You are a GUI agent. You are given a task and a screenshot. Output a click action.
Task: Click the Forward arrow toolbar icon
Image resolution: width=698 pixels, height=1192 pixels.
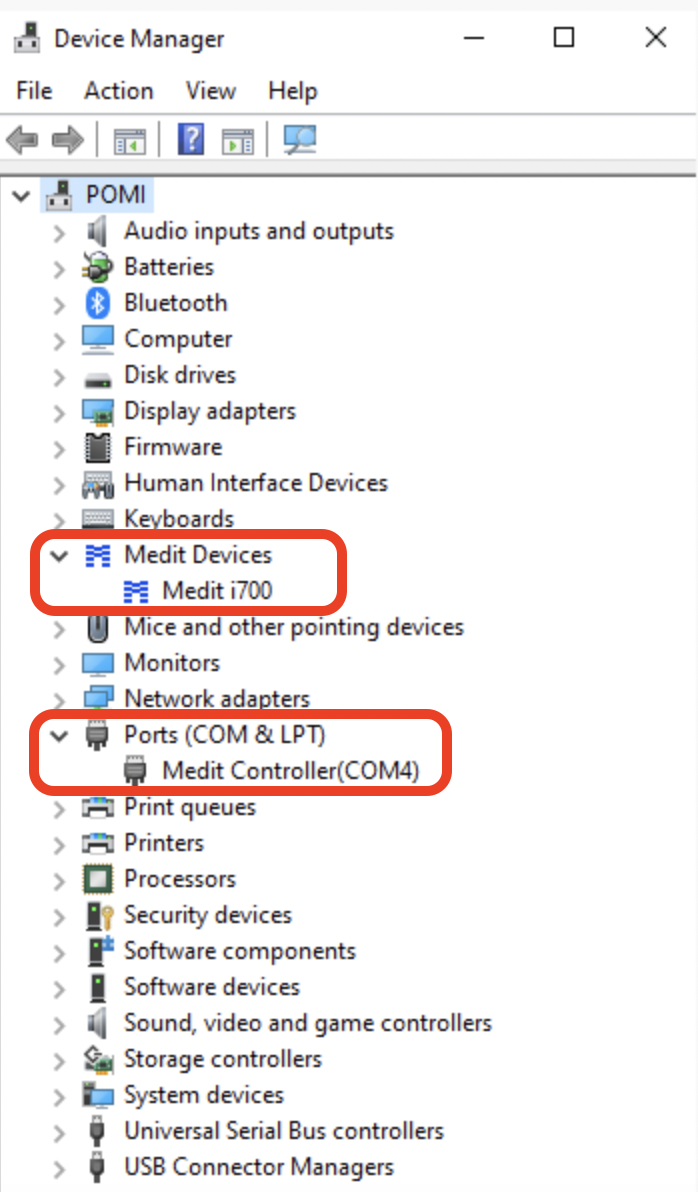(67, 140)
